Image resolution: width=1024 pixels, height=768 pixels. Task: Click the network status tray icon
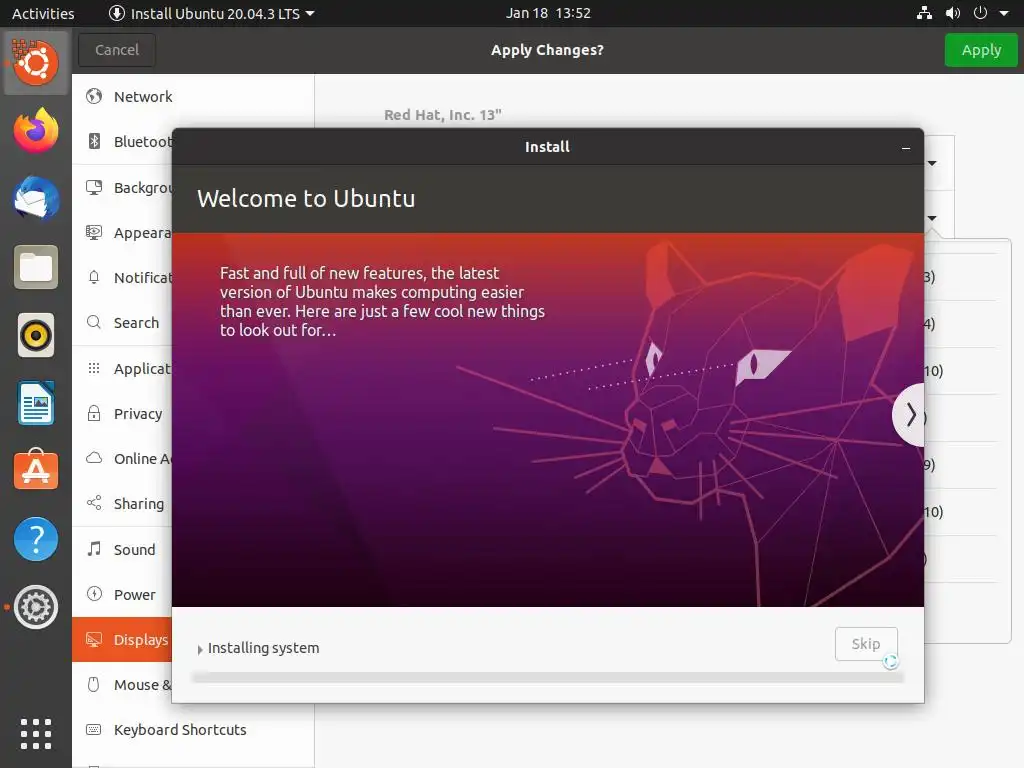924,13
